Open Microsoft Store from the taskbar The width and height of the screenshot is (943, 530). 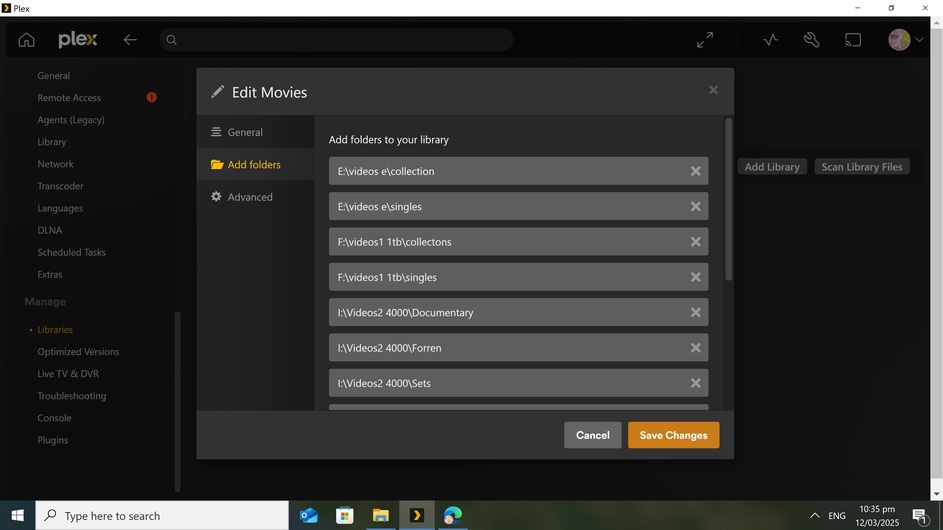tap(345, 516)
